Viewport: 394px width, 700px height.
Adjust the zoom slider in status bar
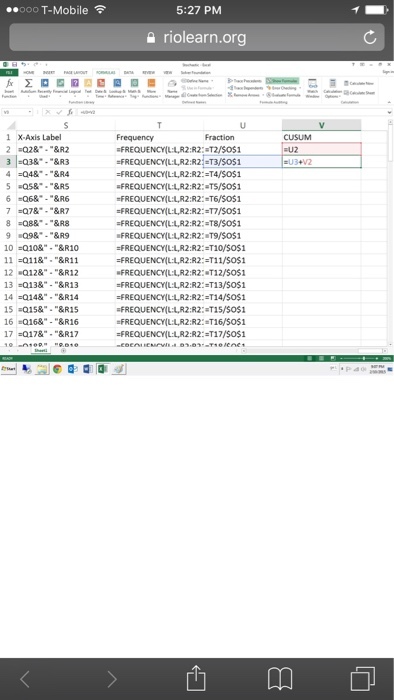(x=363, y=358)
